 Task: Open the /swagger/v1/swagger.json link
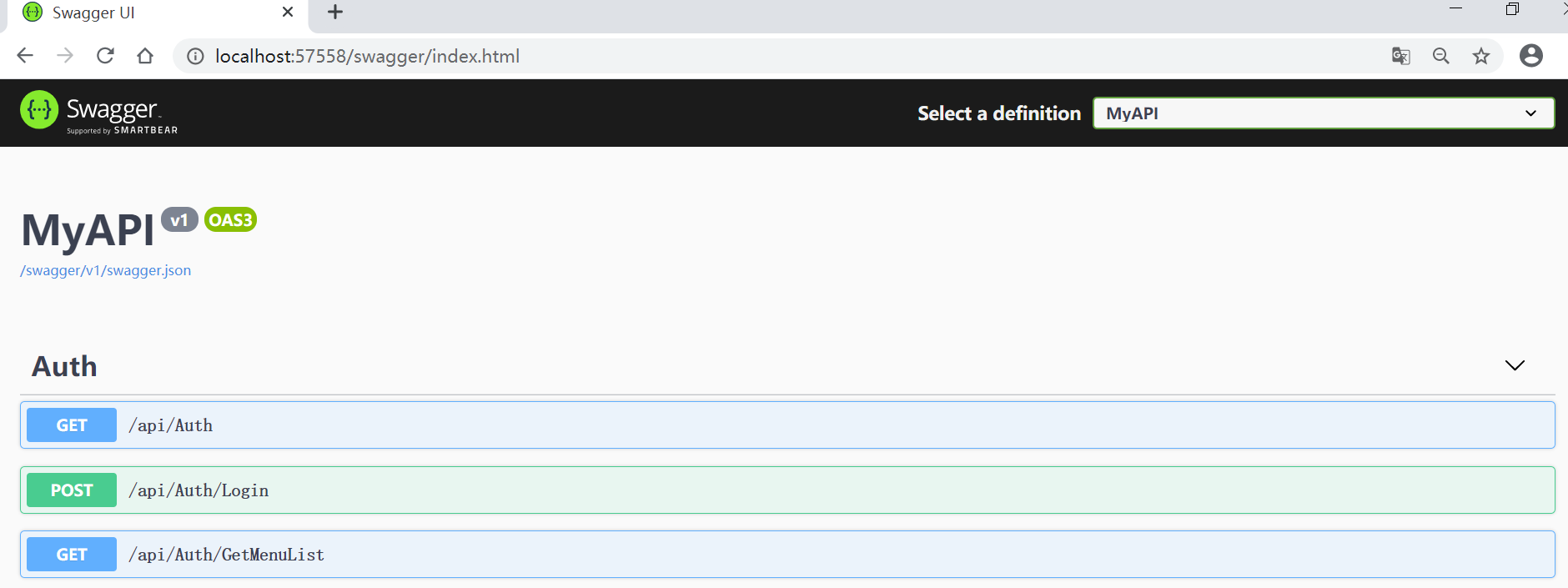[106, 270]
